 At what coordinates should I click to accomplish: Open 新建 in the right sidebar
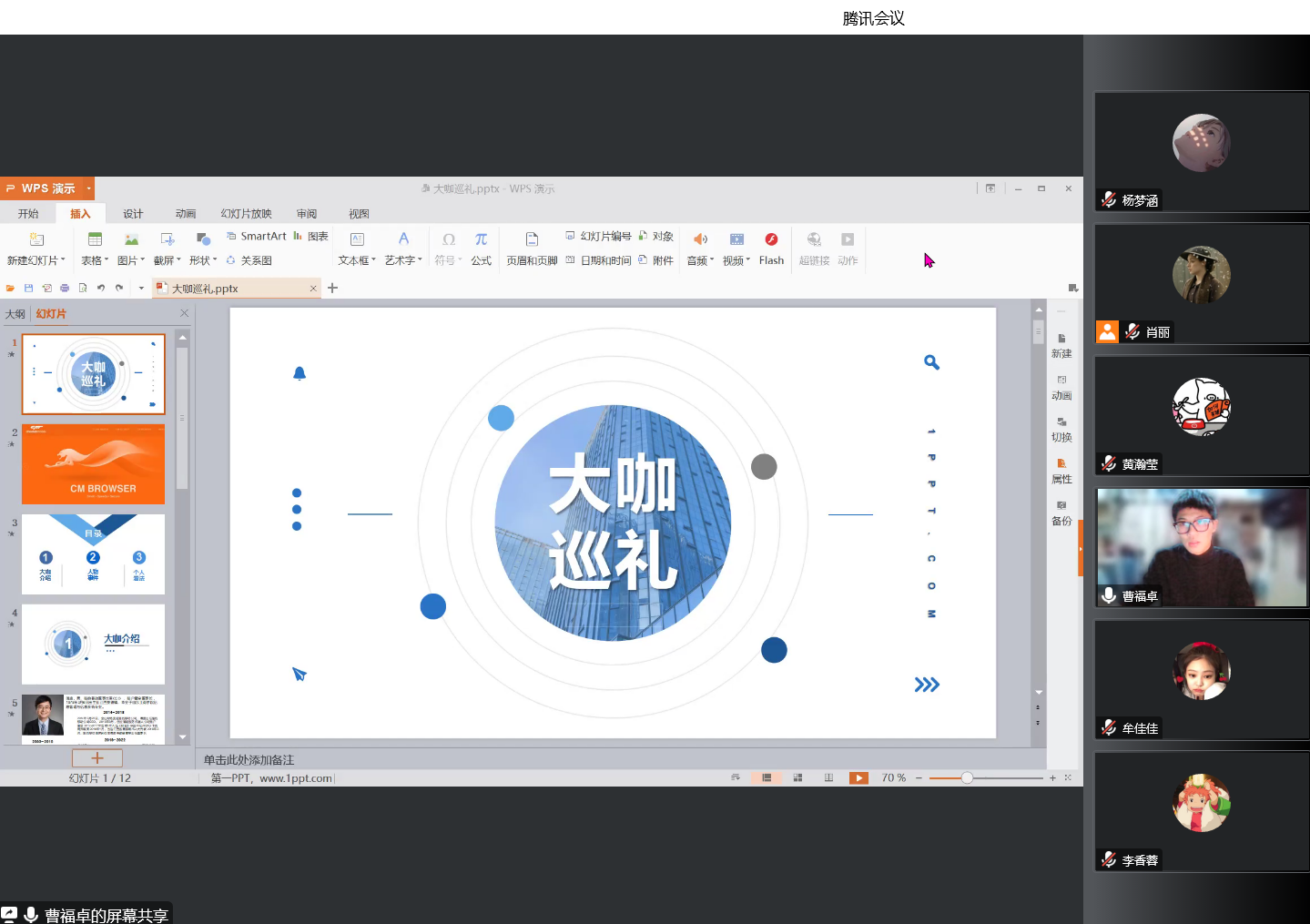pyautogui.click(x=1061, y=346)
